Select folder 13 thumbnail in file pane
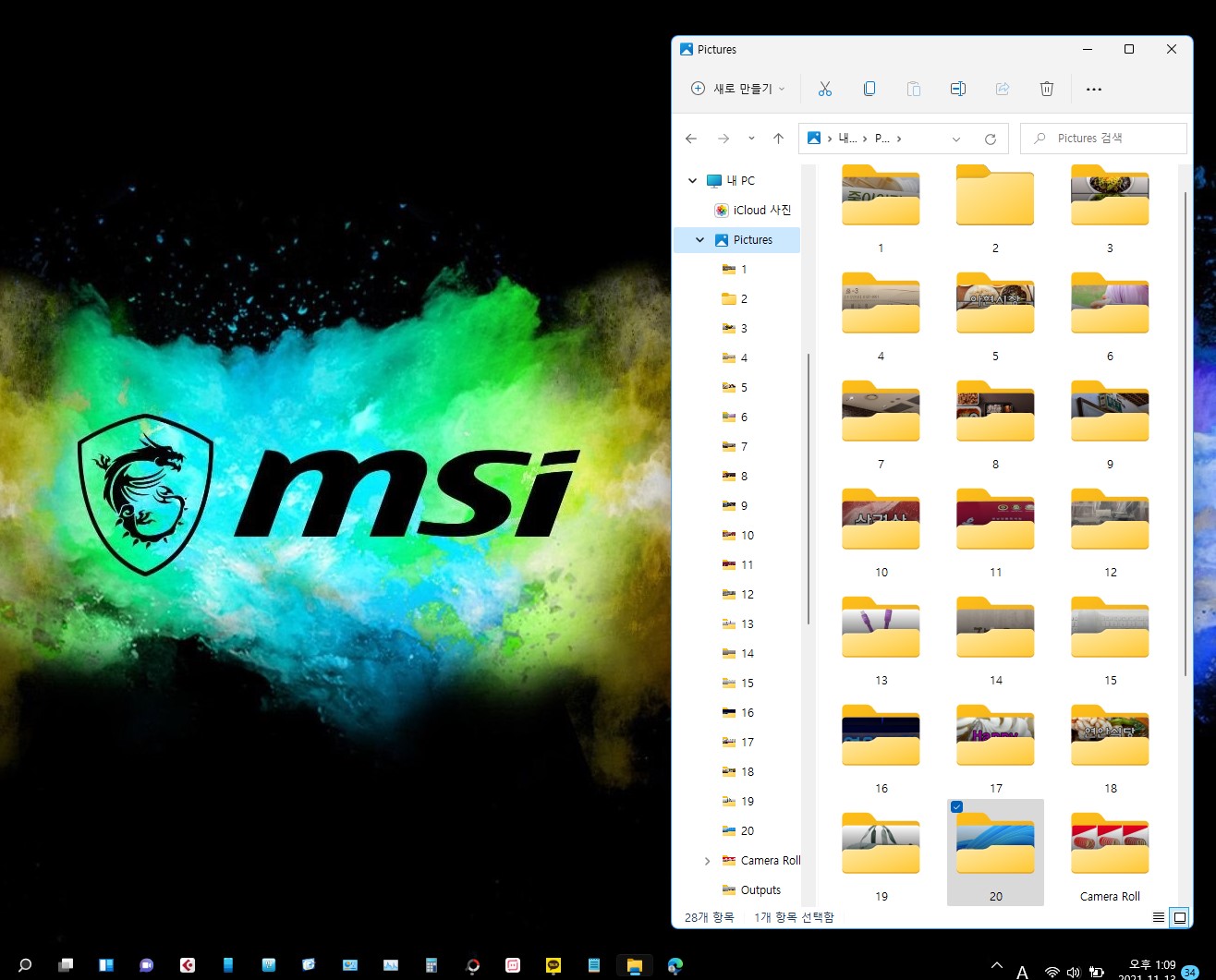The width and height of the screenshot is (1216, 980). click(x=881, y=628)
